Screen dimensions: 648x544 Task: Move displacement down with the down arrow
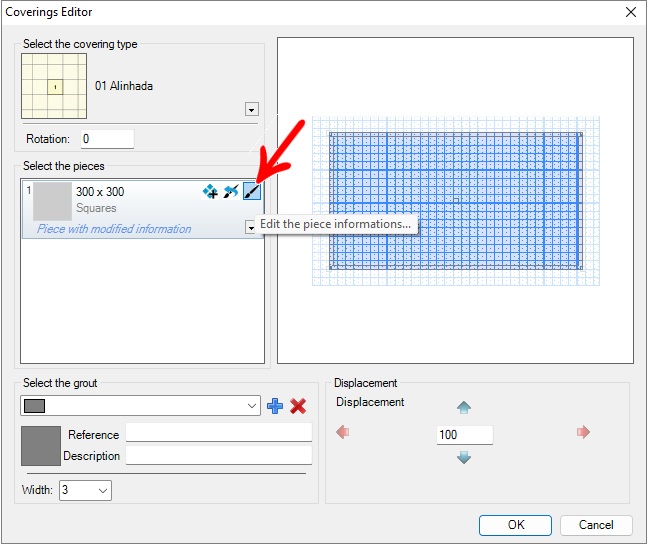point(464,457)
